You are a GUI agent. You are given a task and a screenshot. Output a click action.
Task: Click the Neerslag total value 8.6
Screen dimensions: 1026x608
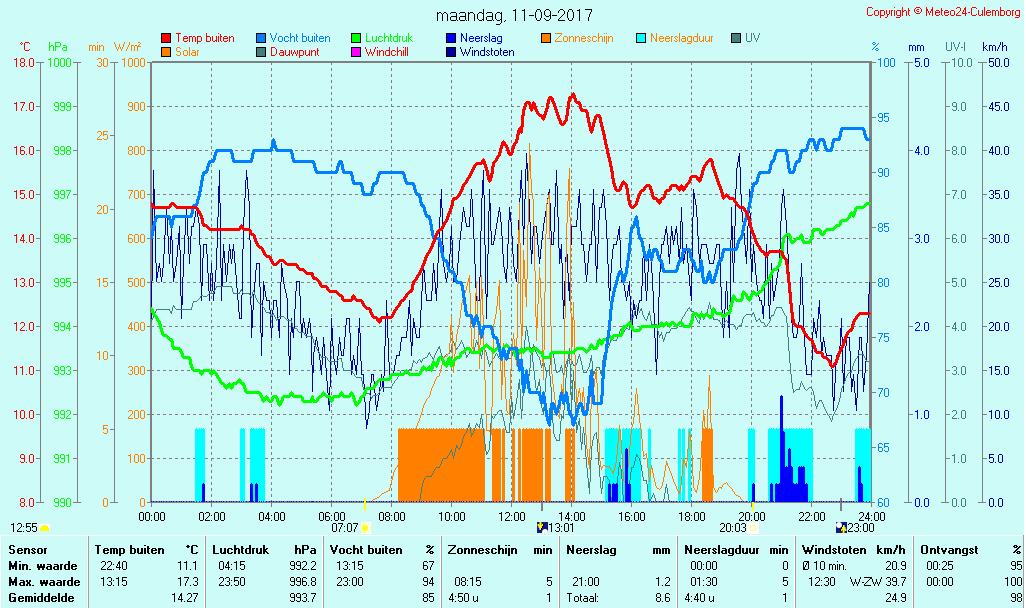663,598
